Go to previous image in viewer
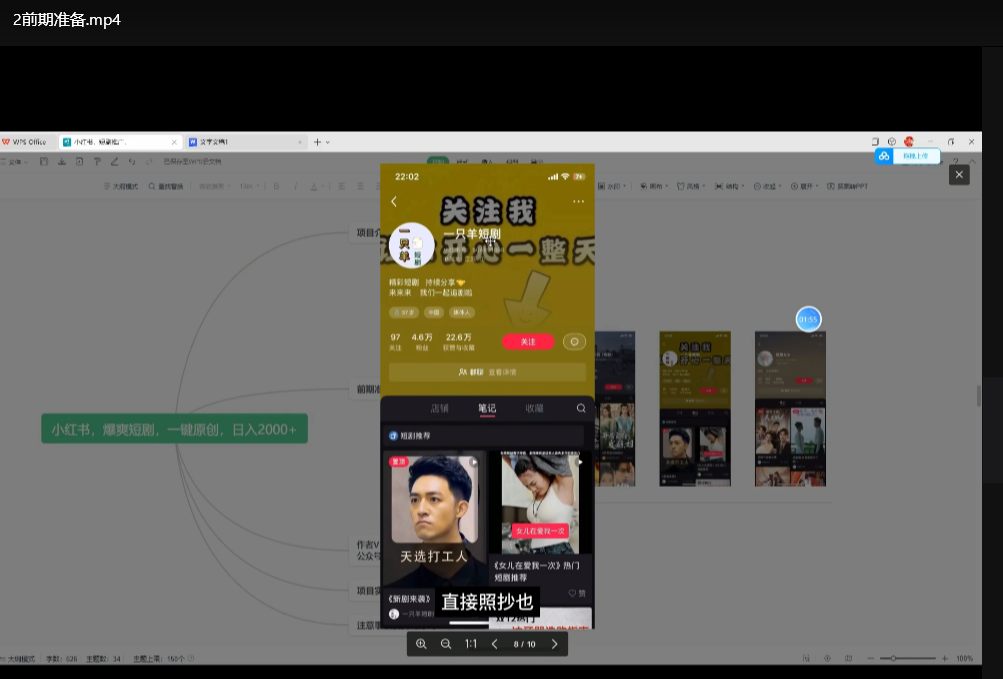This screenshot has height=679, width=1003. [494, 644]
